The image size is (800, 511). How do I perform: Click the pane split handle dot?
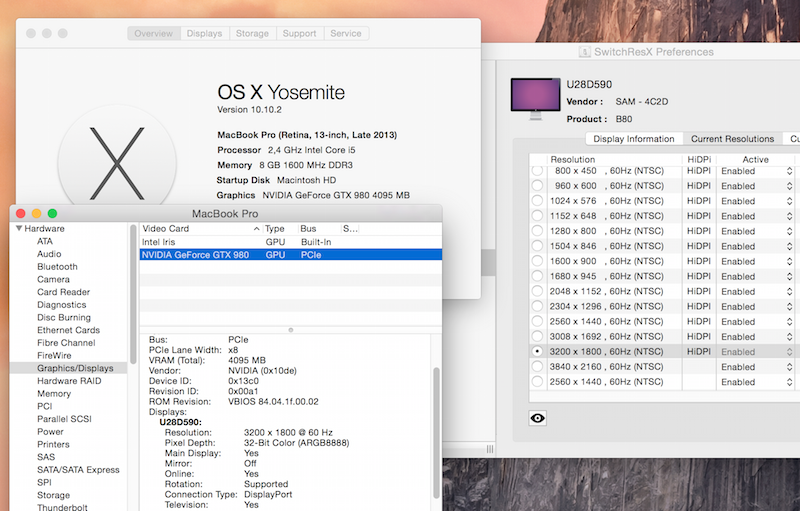click(291, 330)
